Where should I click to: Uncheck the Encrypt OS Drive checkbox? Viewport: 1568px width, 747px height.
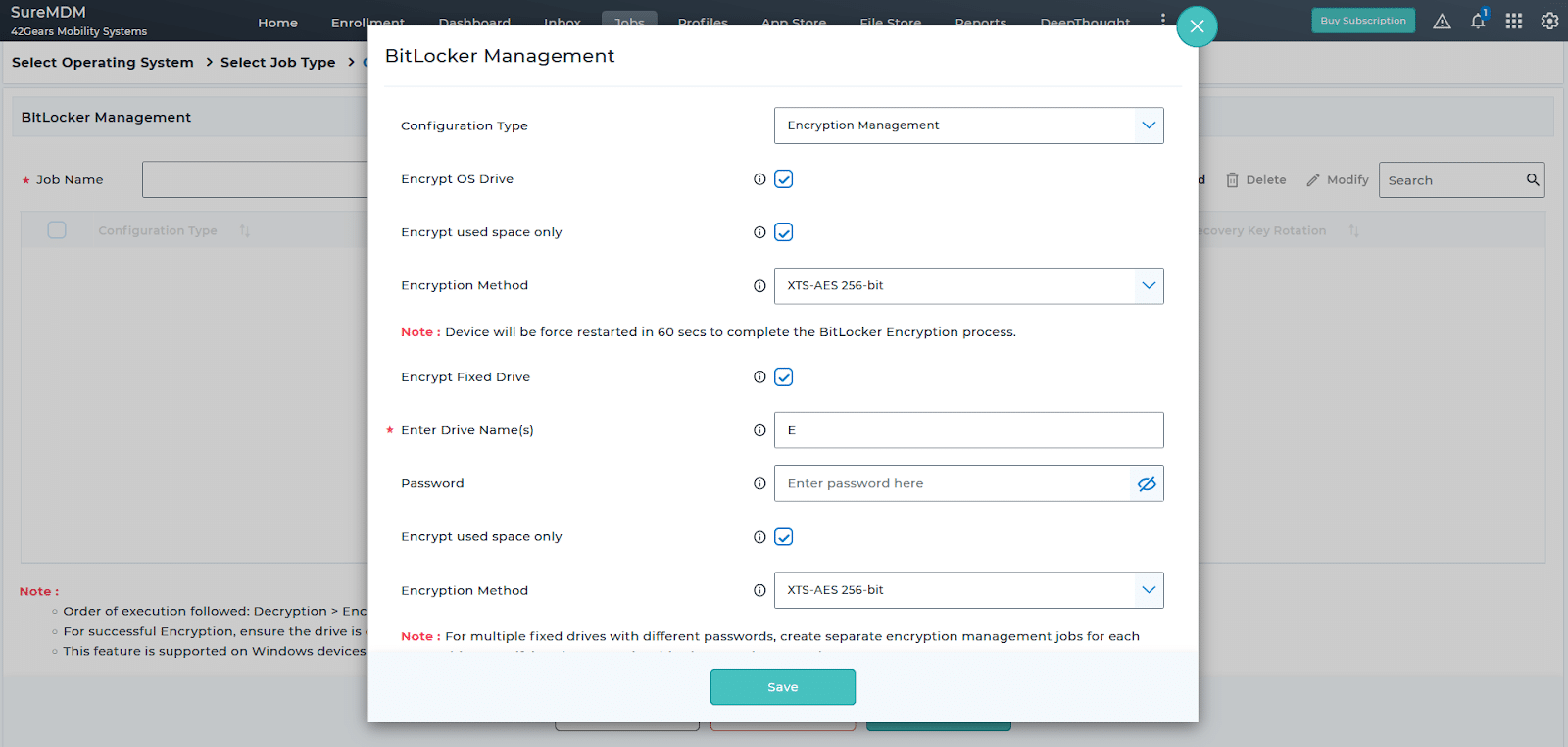[784, 179]
